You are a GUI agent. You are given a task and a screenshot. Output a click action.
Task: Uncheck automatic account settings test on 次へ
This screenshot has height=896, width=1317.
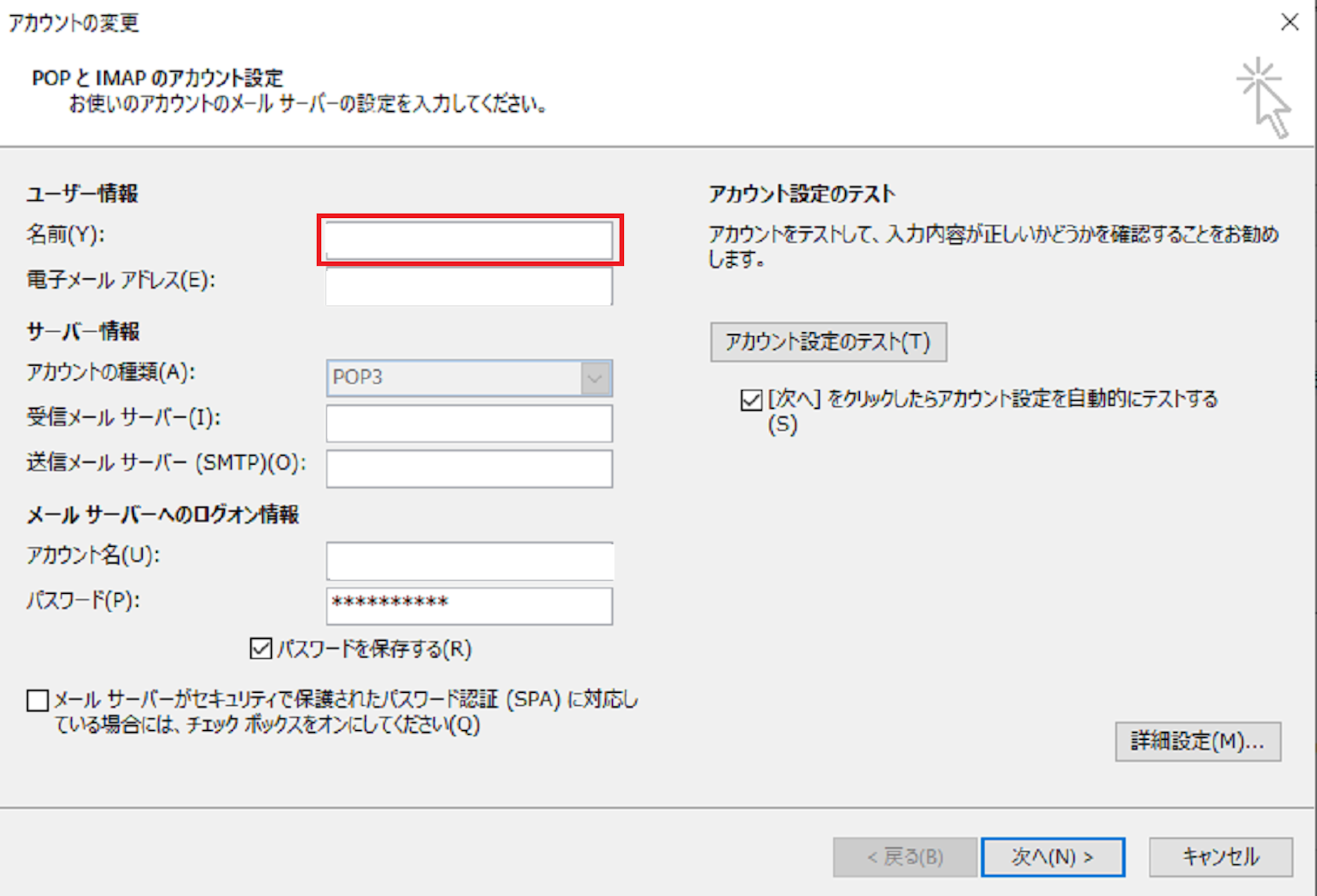point(751,400)
